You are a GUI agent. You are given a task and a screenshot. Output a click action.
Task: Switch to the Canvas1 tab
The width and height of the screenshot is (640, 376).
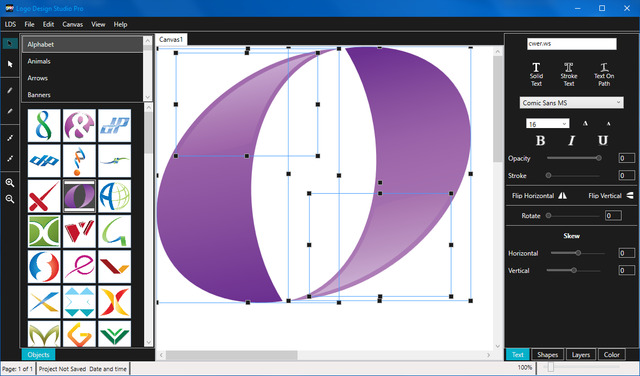(x=171, y=39)
